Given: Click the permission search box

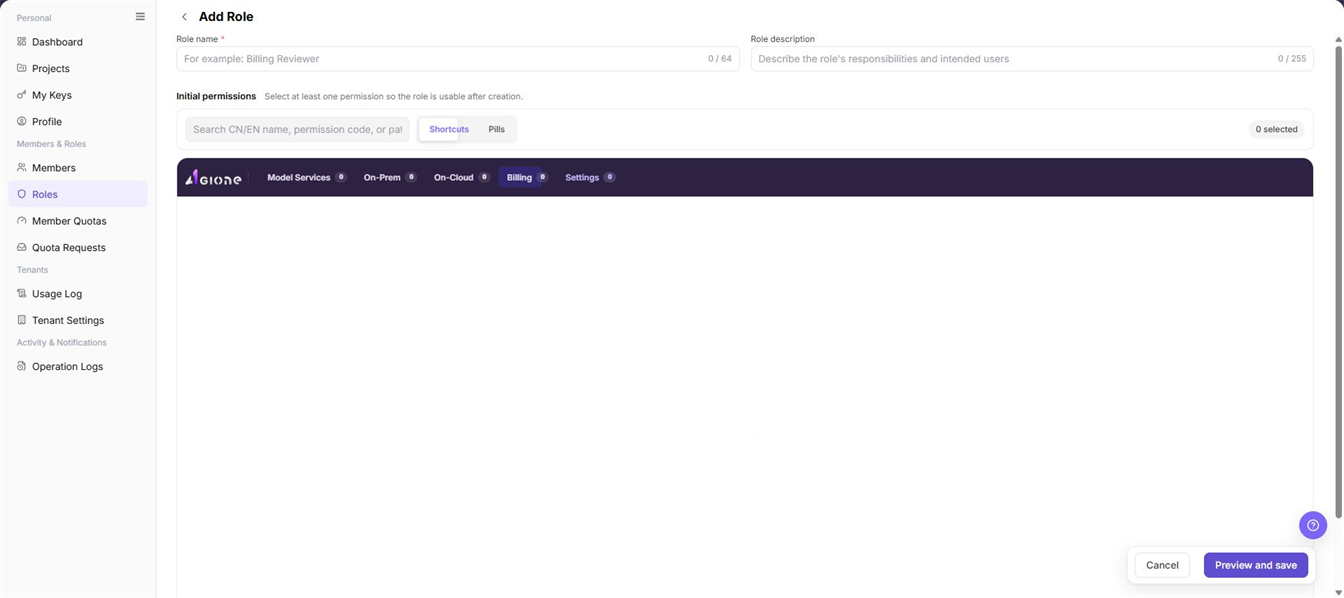Looking at the screenshot, I should point(297,129).
